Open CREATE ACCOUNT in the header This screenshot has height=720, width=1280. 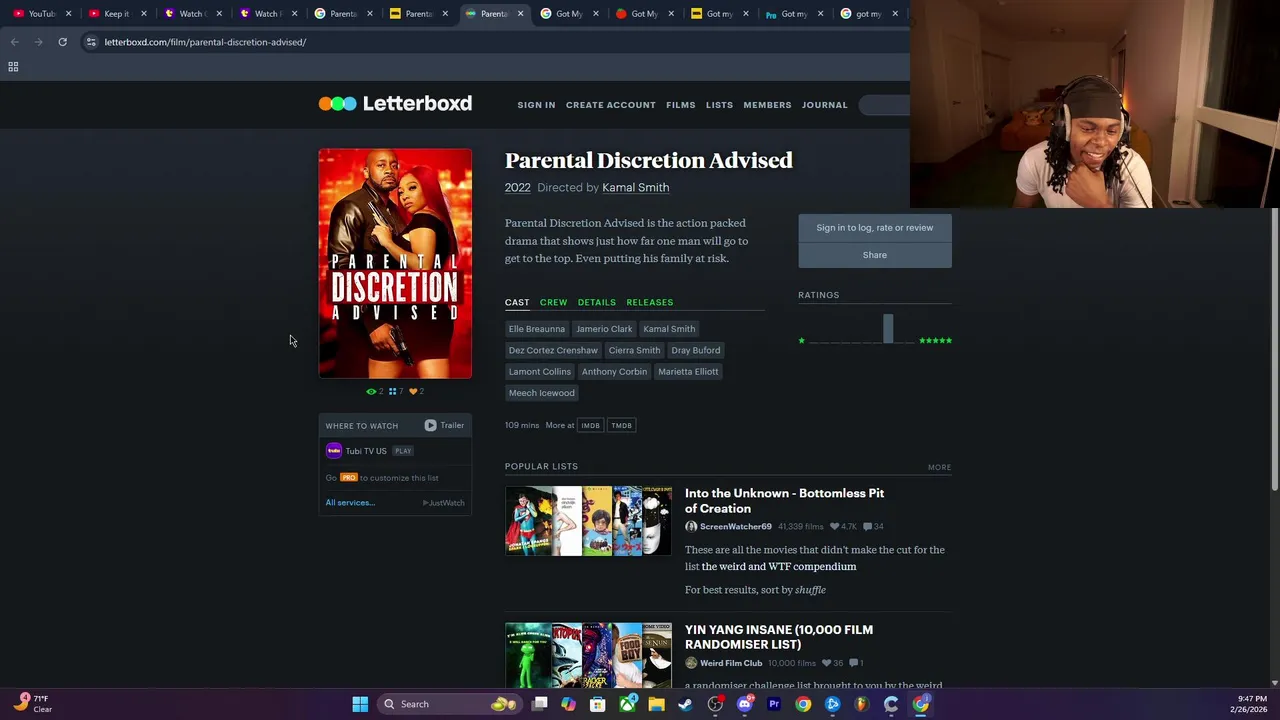point(611,105)
